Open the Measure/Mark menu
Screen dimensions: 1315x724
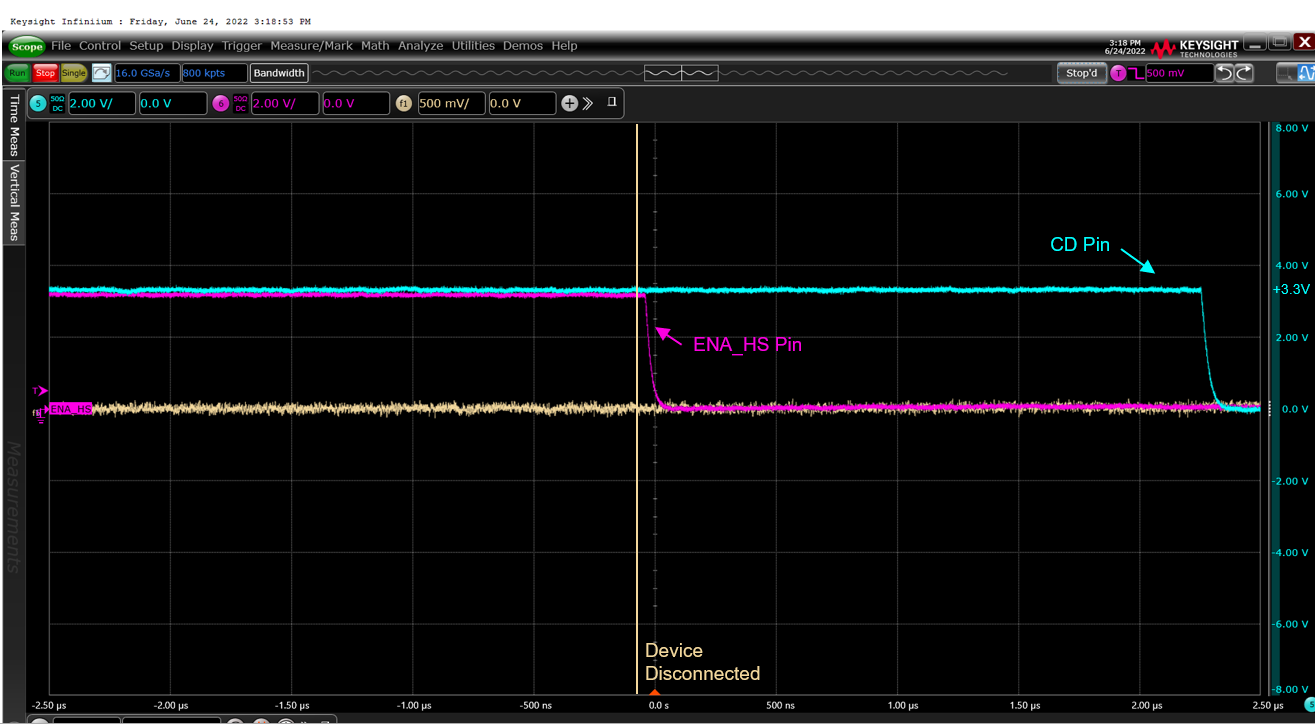[311, 46]
